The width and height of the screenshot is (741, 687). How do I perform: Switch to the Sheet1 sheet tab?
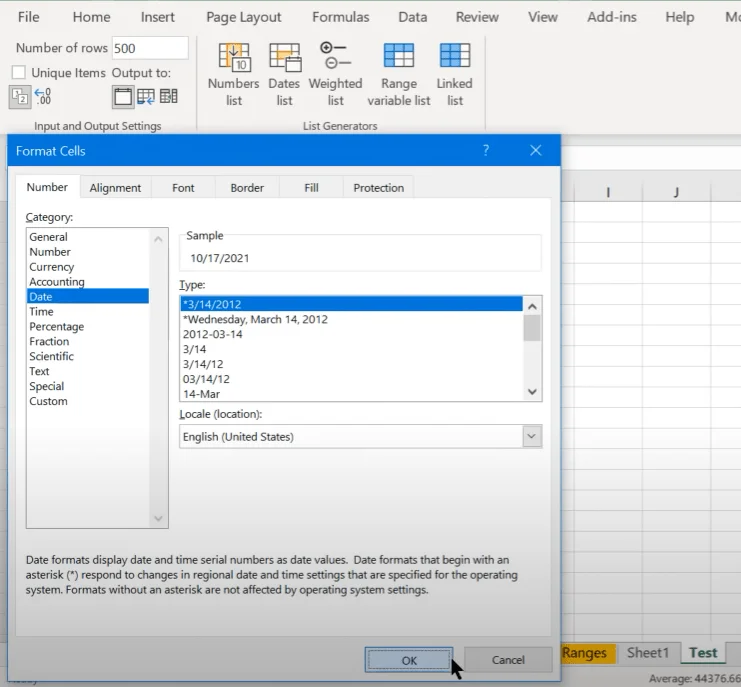[648, 653]
